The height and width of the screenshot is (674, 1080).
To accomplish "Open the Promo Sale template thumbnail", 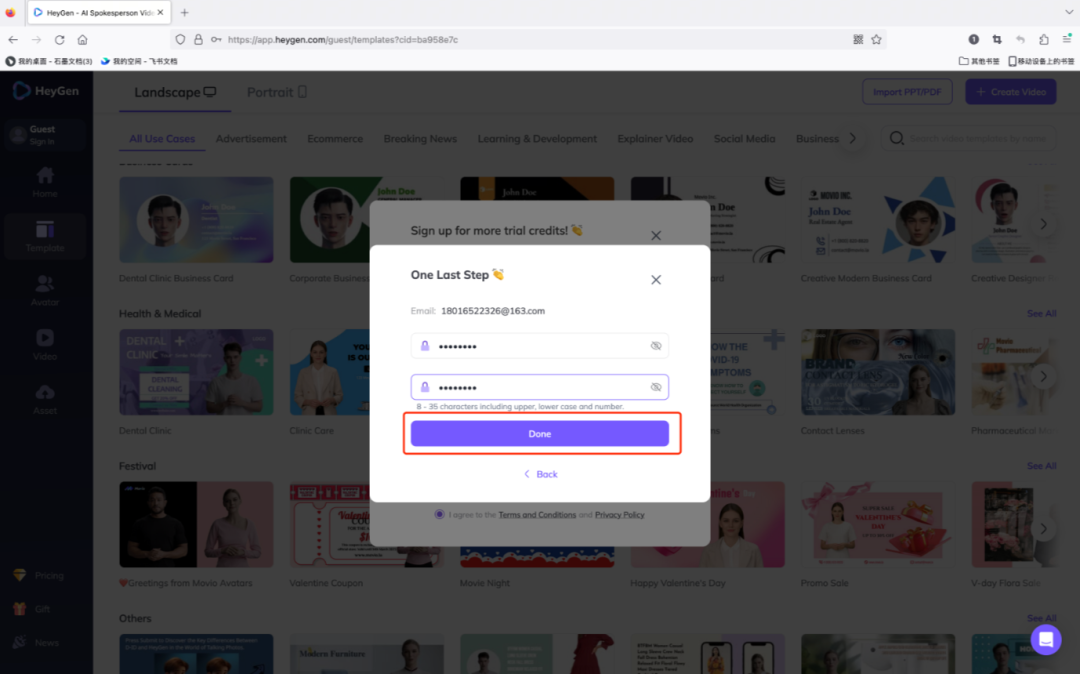I will pos(878,525).
